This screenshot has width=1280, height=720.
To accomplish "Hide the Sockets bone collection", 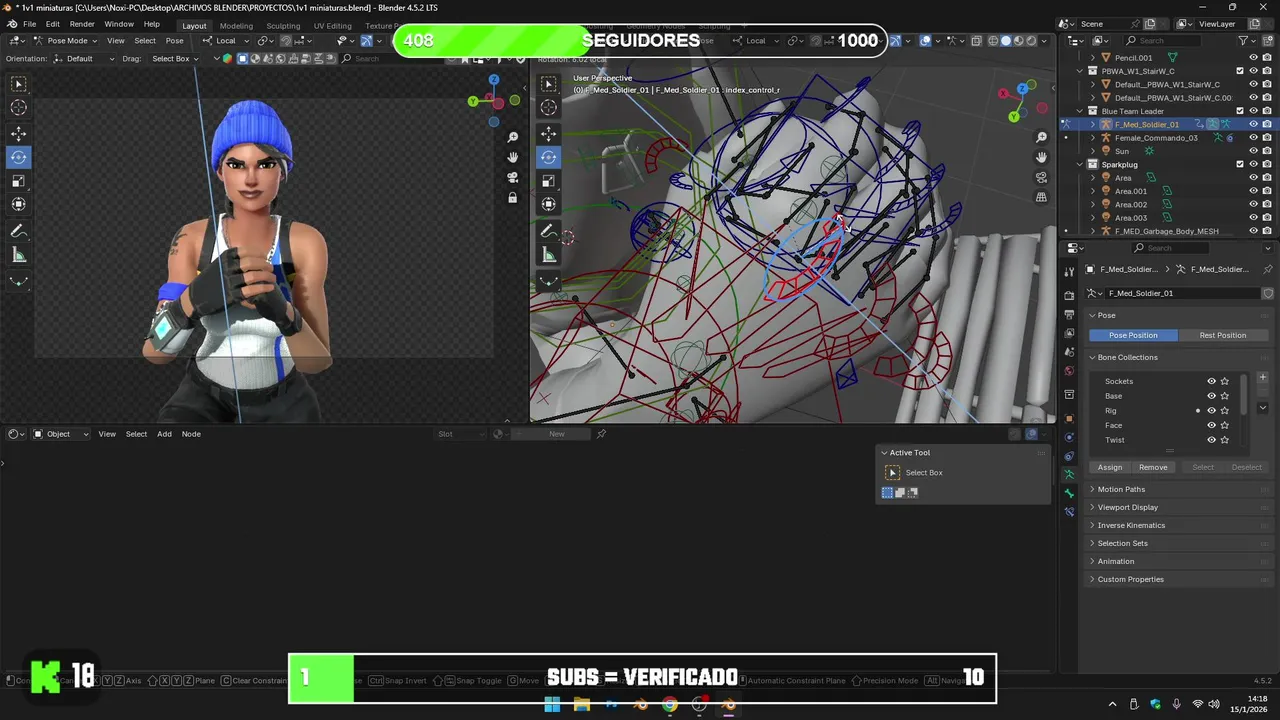I will [x=1211, y=381].
